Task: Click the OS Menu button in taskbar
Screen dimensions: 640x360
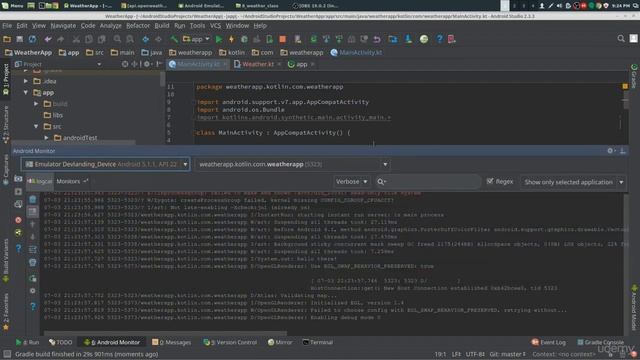Action: [x=12, y=5]
